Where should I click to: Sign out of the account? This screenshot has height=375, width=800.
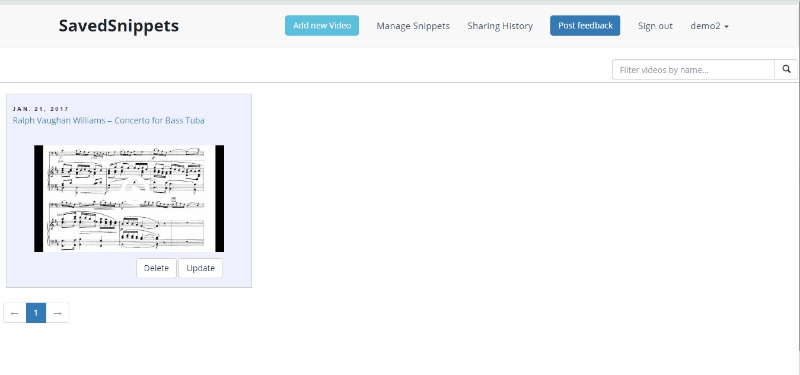tap(655, 26)
